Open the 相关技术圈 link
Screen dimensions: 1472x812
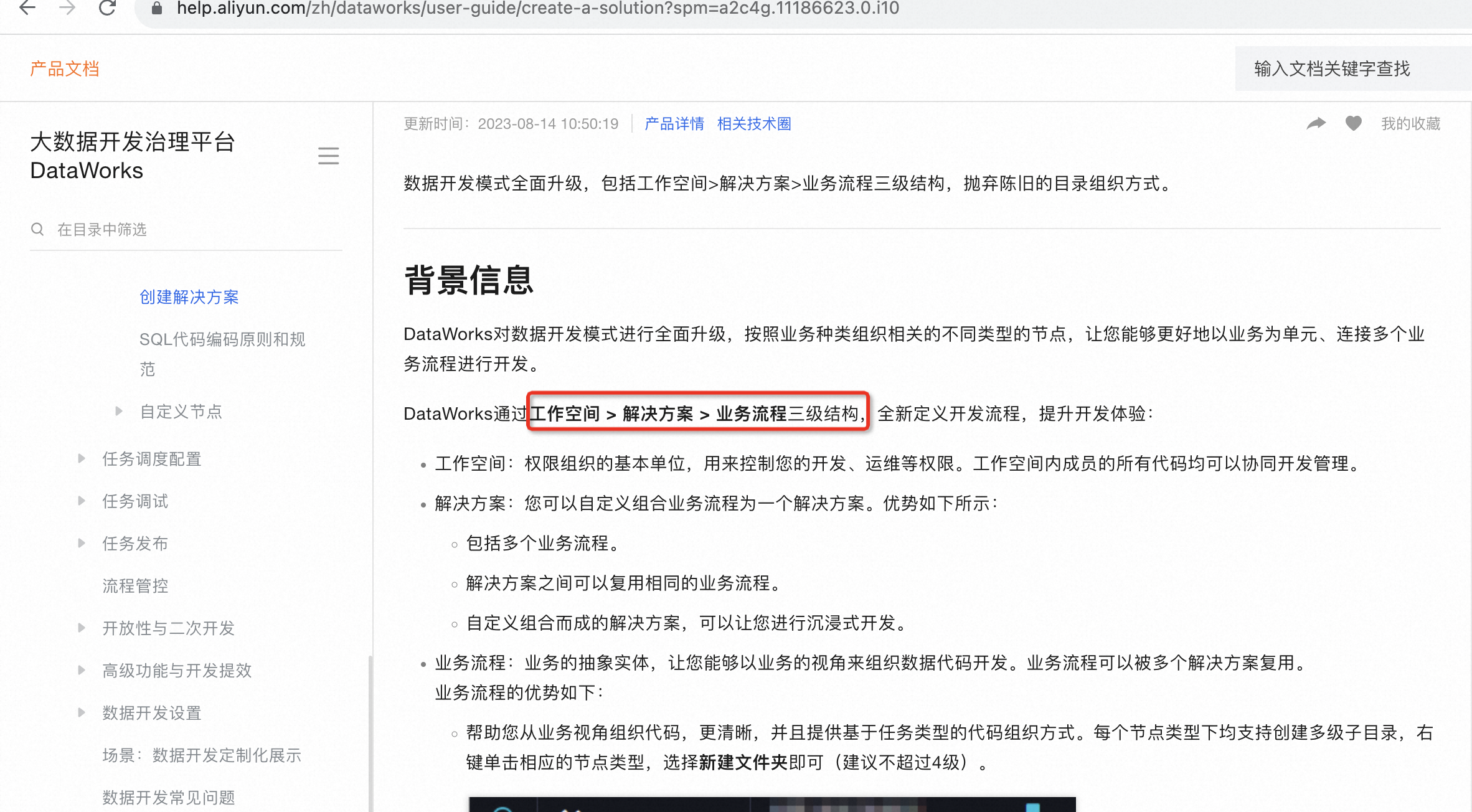(754, 124)
